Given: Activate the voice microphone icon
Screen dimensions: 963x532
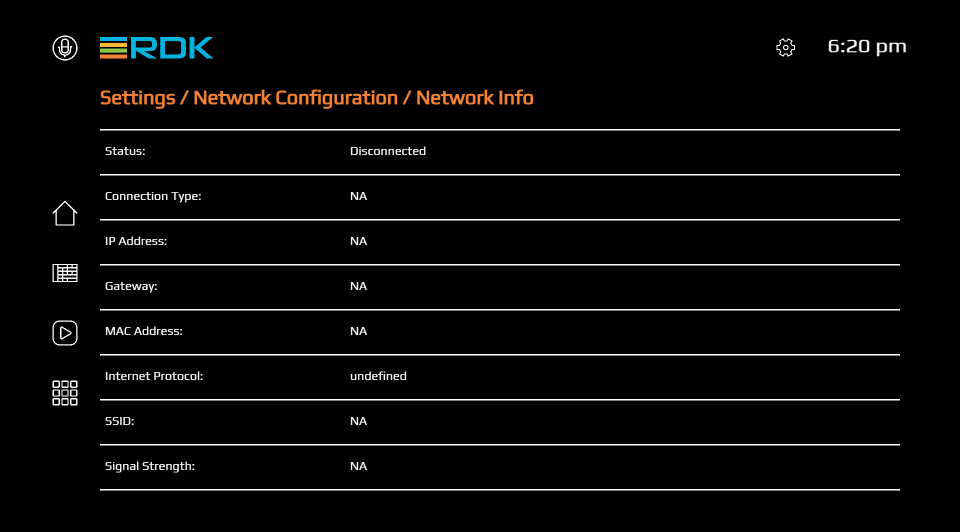Looking at the screenshot, I should tap(65, 48).
